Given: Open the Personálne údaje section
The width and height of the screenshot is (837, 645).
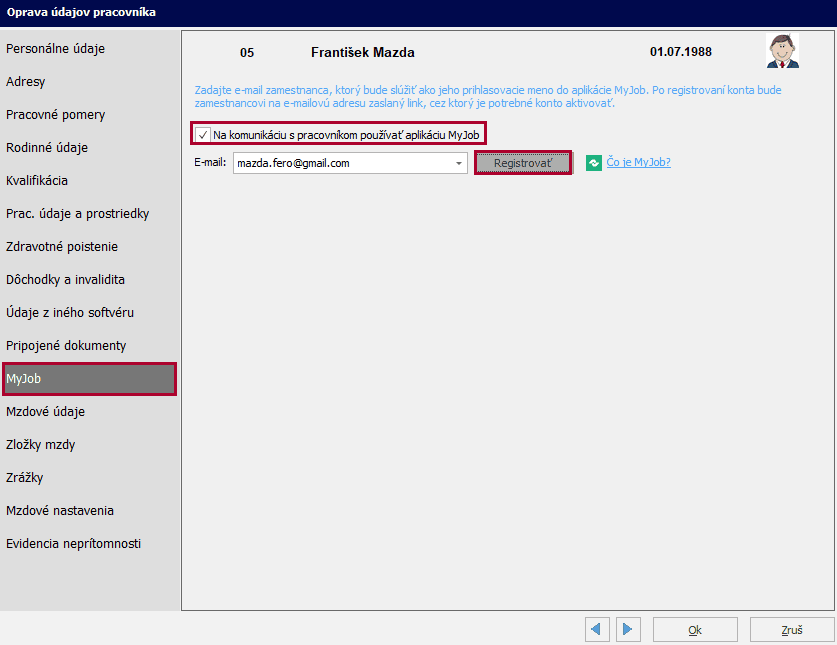Looking at the screenshot, I should coord(55,49).
